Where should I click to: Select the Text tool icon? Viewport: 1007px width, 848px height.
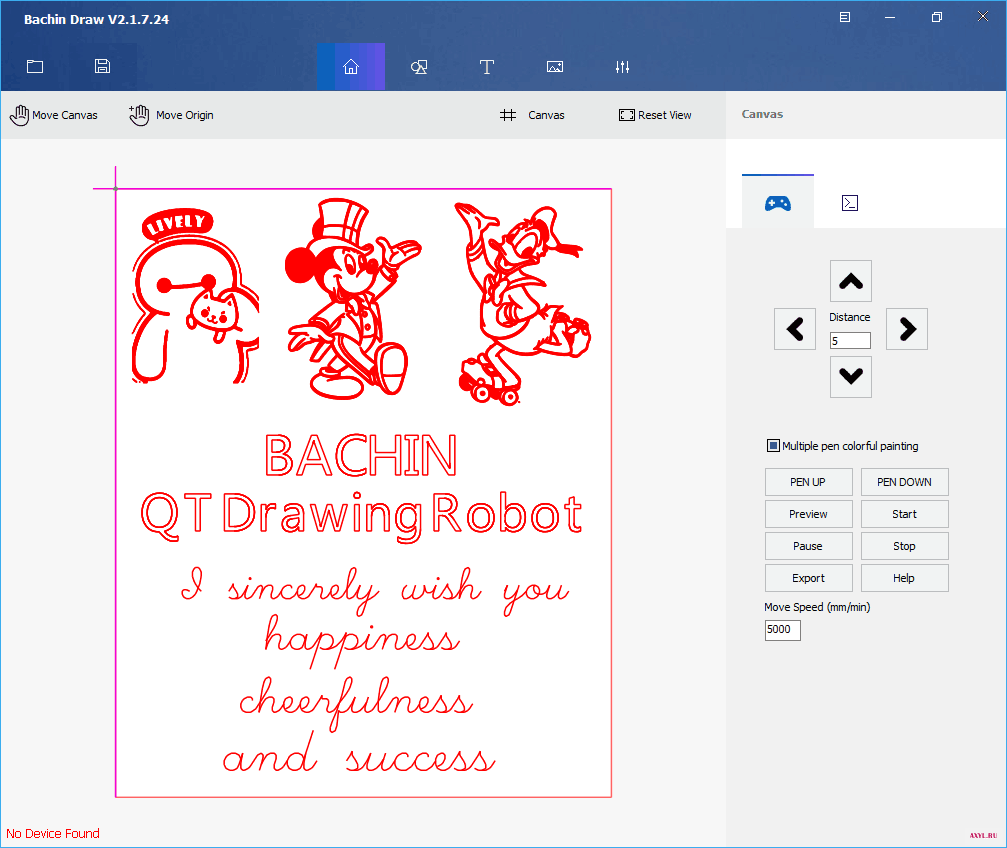pyautogui.click(x=487, y=67)
